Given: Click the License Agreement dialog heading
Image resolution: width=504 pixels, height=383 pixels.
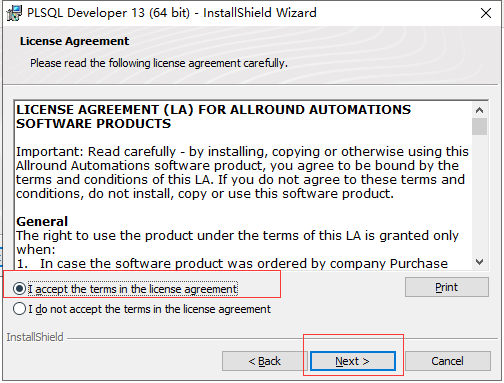Looking at the screenshot, I should 74,41.
